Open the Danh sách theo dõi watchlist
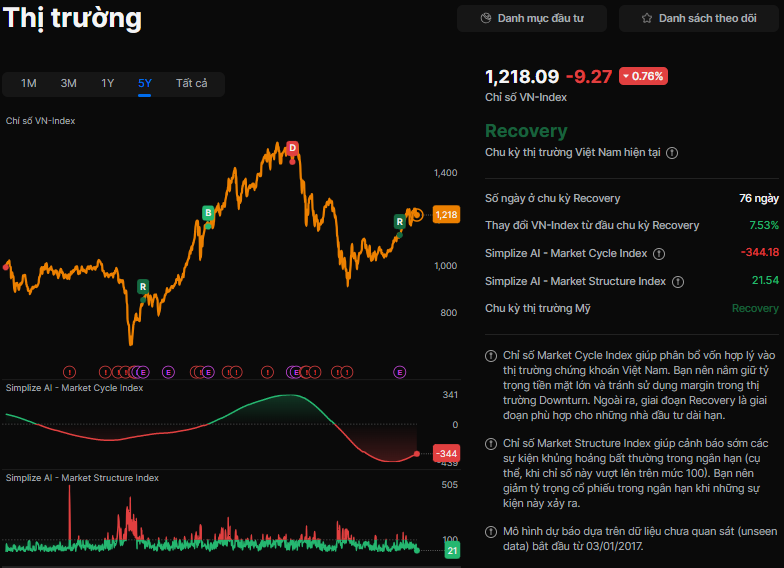The height and width of the screenshot is (568, 784). 698,18
